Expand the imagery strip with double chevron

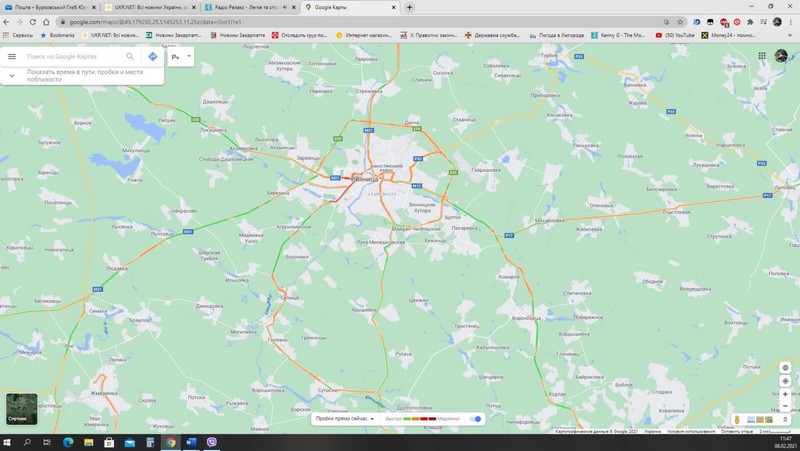coord(785,419)
